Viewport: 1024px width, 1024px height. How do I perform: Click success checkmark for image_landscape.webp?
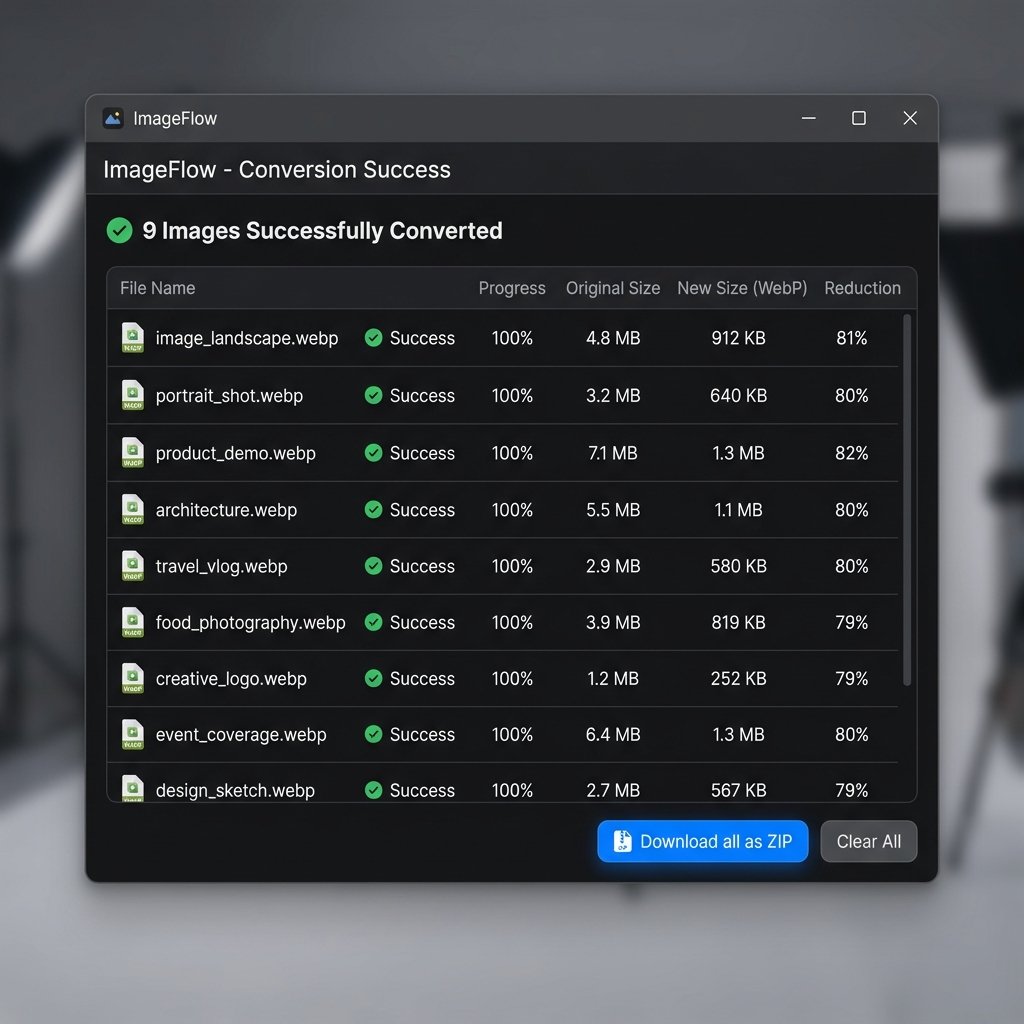click(374, 338)
